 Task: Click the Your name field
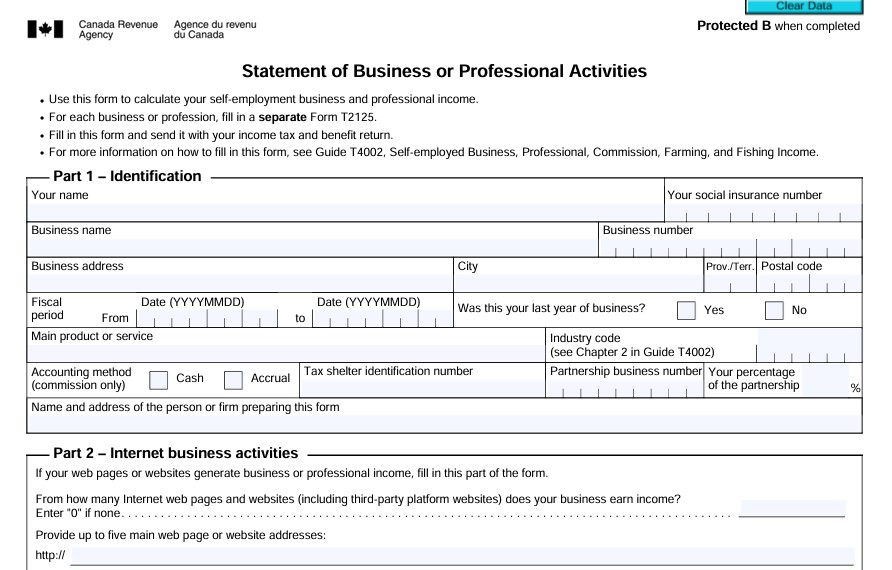pos(345,212)
